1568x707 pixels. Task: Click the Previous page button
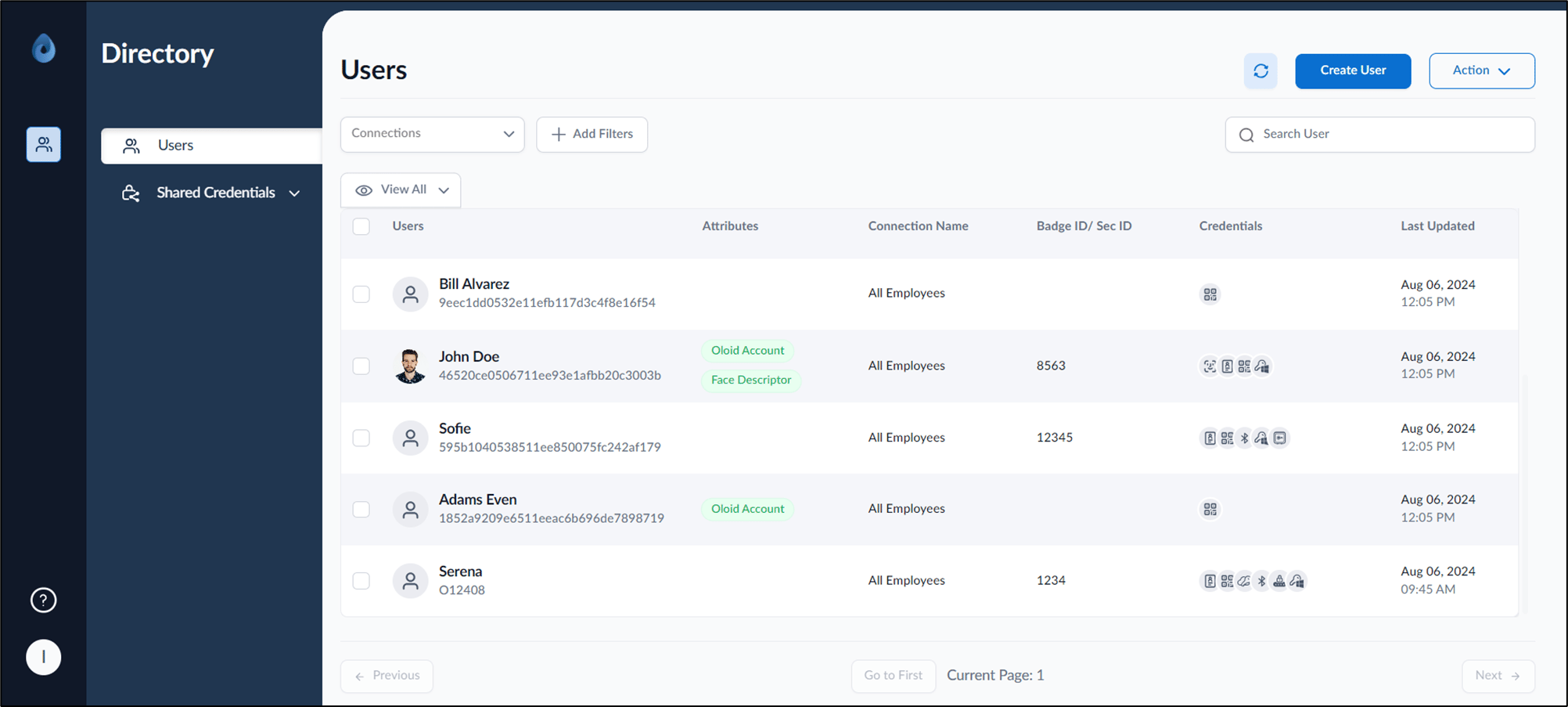tap(387, 676)
